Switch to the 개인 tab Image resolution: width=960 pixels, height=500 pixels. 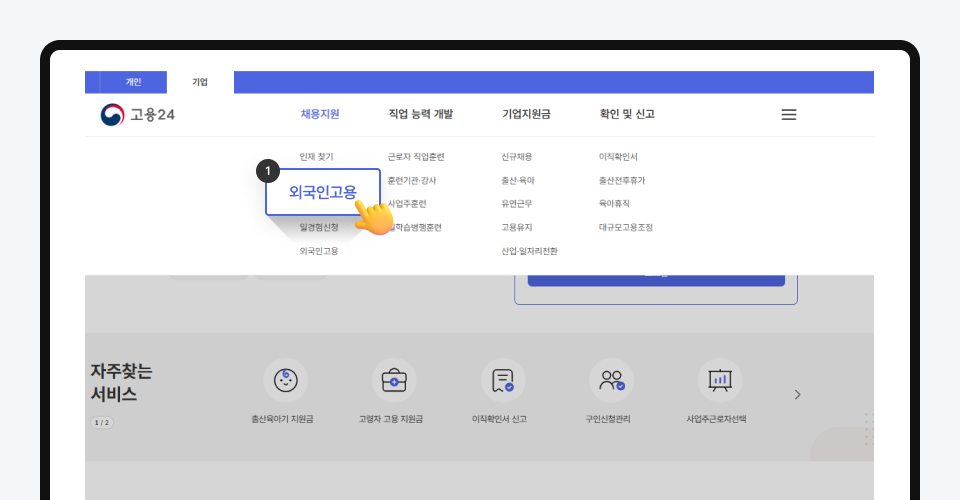[x=133, y=82]
